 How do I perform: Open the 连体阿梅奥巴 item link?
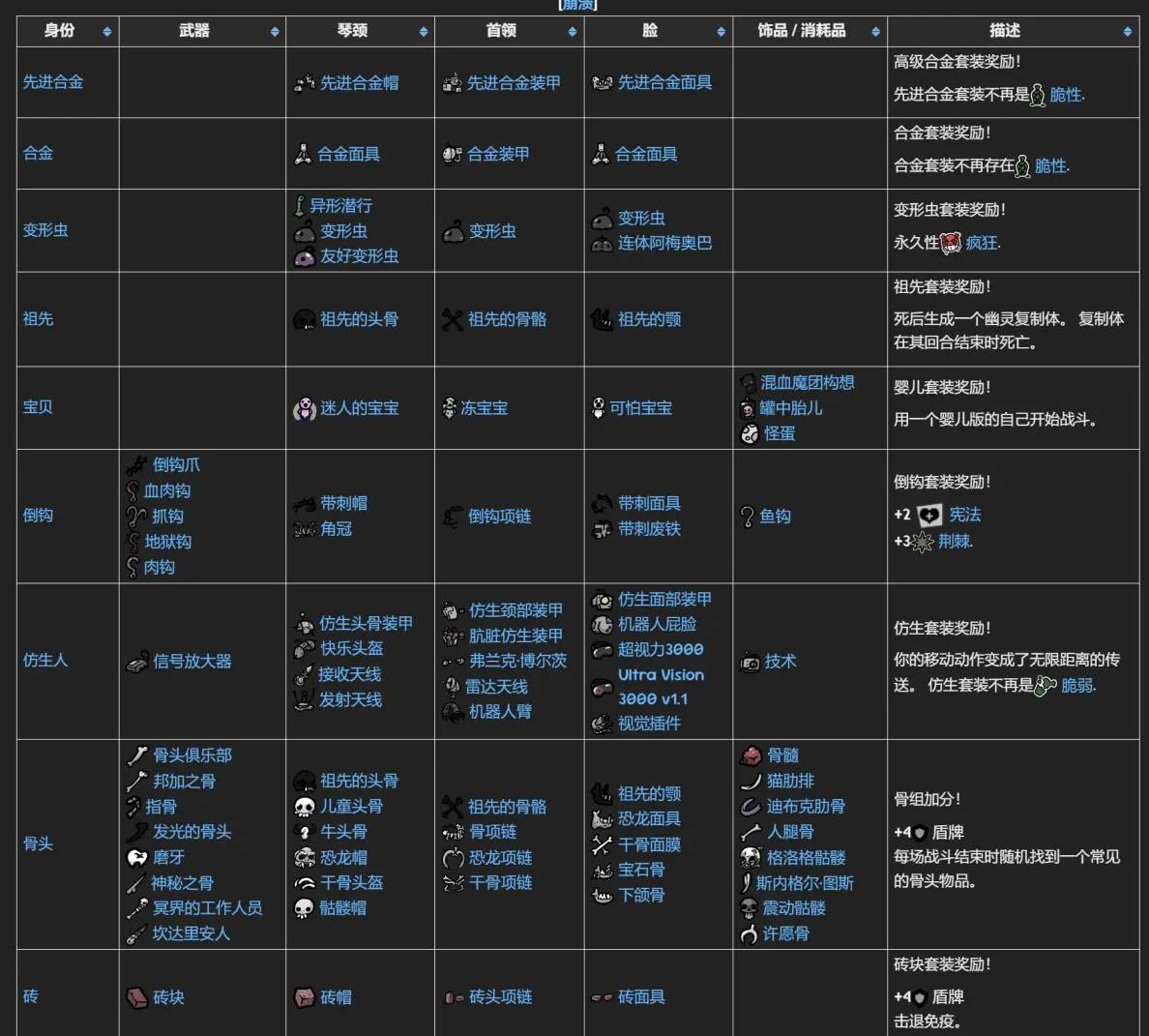[664, 243]
